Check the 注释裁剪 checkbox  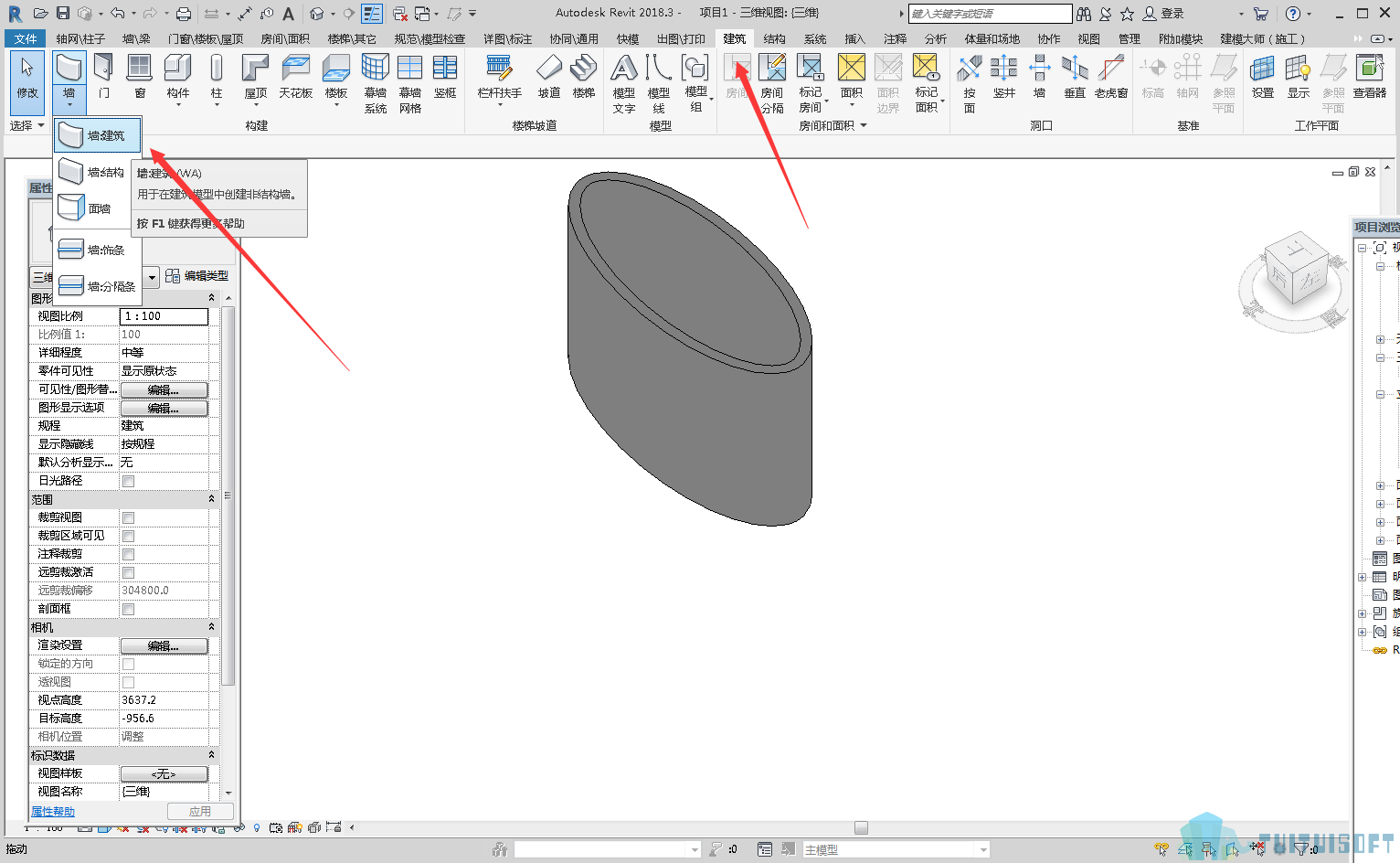pos(128,554)
